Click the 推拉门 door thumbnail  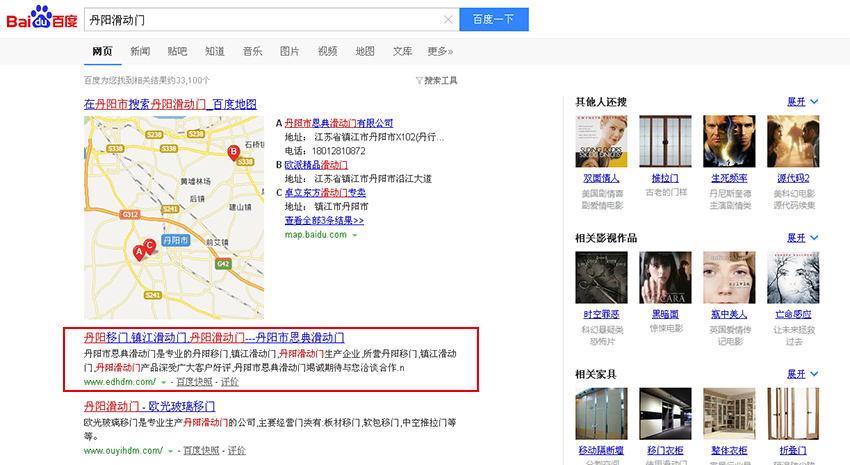(665, 141)
